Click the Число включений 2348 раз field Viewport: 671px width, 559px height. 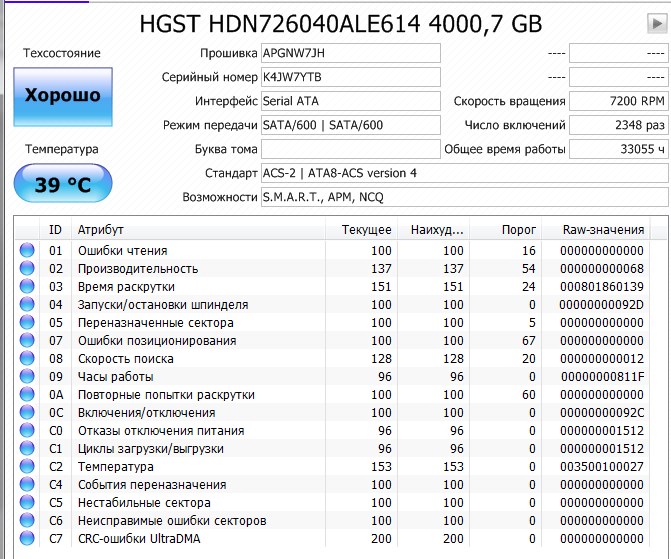pos(618,125)
